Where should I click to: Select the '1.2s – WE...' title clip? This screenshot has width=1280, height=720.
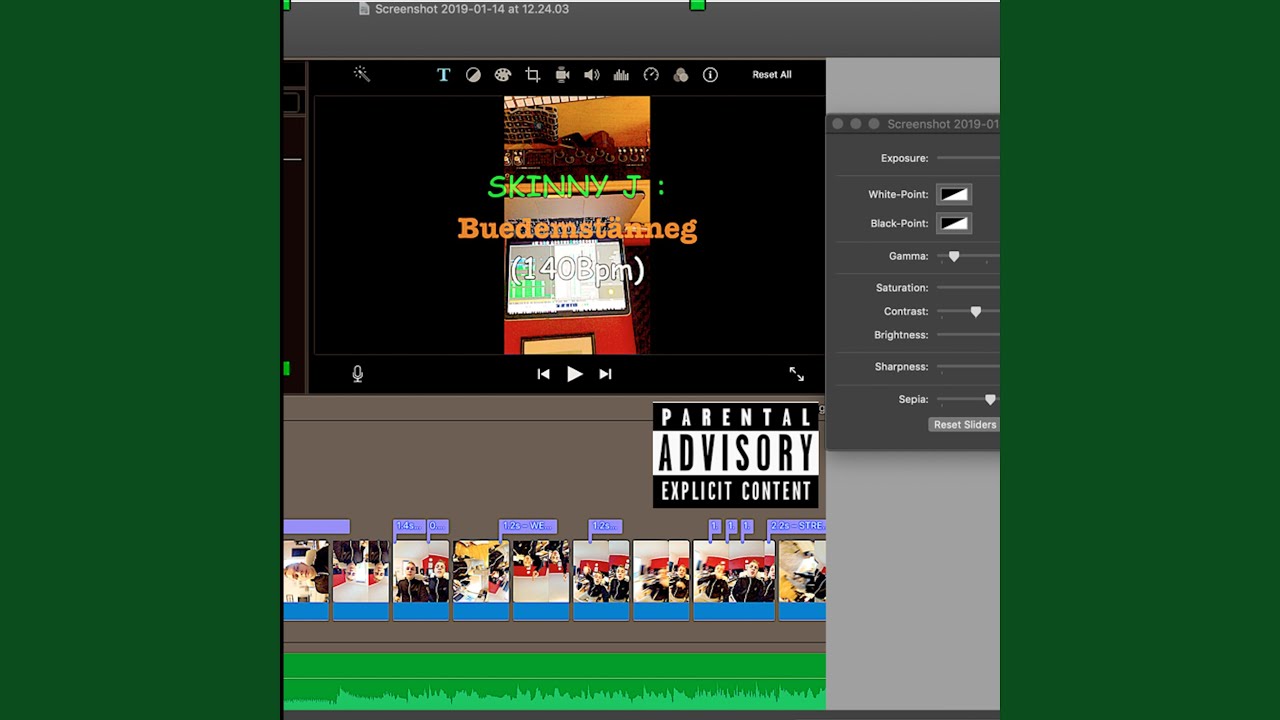[527, 526]
